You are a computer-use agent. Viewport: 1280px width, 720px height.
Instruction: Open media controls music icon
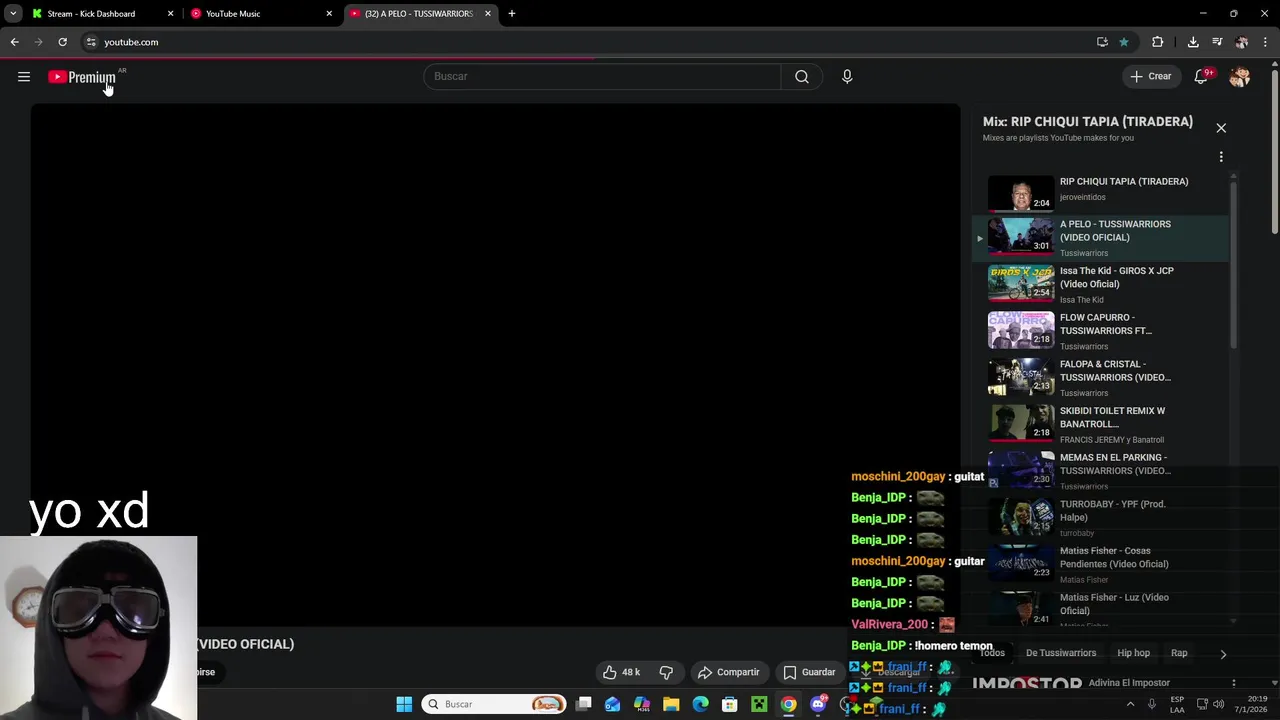pyautogui.click(x=1217, y=42)
